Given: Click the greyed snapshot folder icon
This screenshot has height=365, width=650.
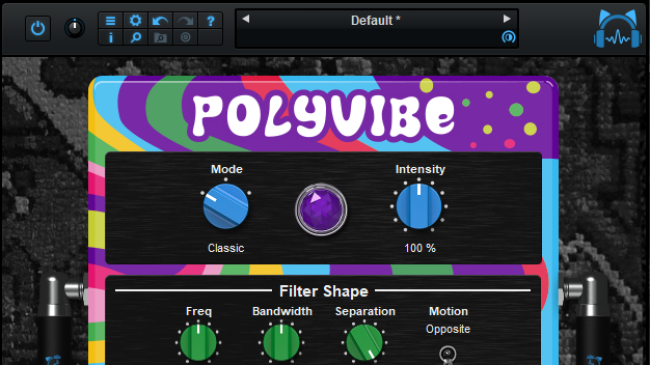Looking at the screenshot, I should pyautogui.click(x=160, y=37).
